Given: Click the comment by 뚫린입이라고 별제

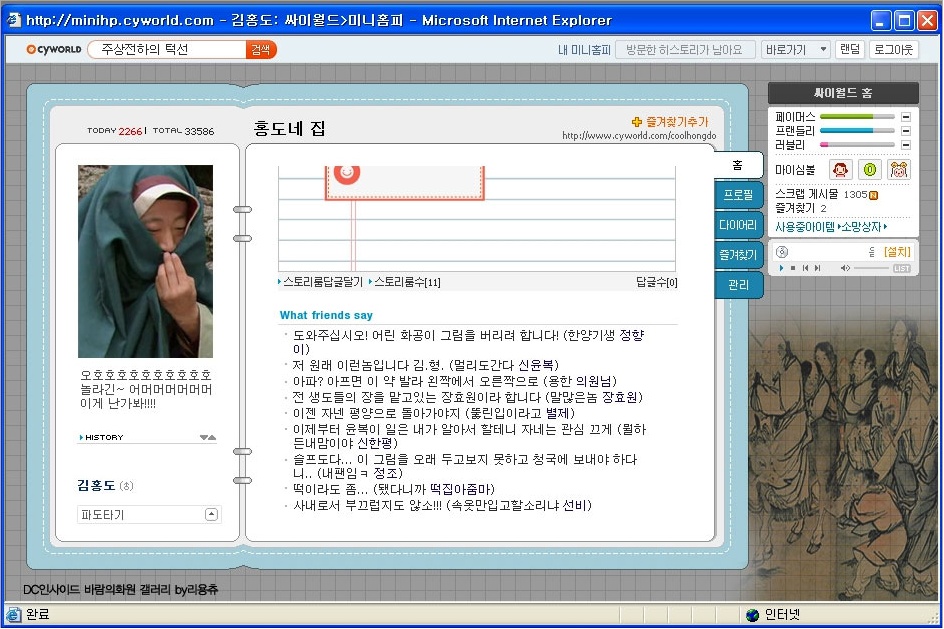Looking at the screenshot, I should pyautogui.click(x=433, y=414).
